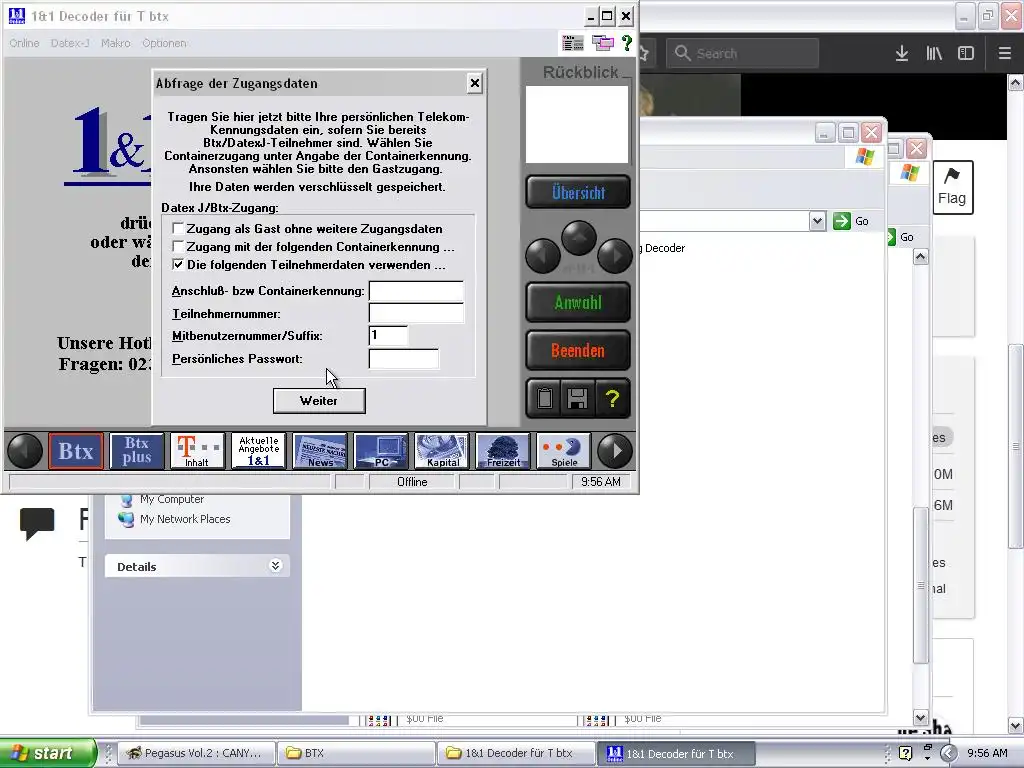Viewport: 1024px width, 768px height.
Task: Open the Datex-J menu
Action: pos(70,43)
